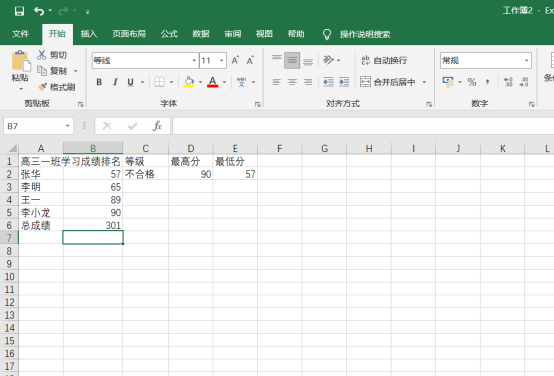The image size is (554, 376).
Task: Center cell text horizontally
Action: (x=292, y=82)
